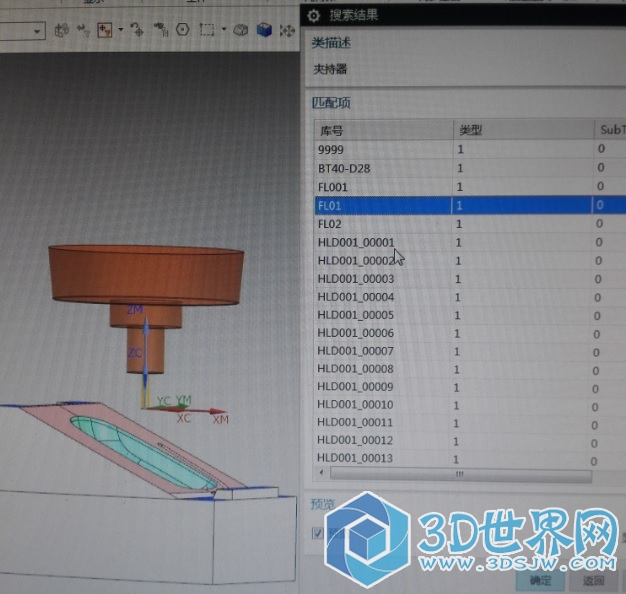Image resolution: width=626 pixels, height=594 pixels.
Task: Select holder row HLD001_00013
Action: point(470,458)
